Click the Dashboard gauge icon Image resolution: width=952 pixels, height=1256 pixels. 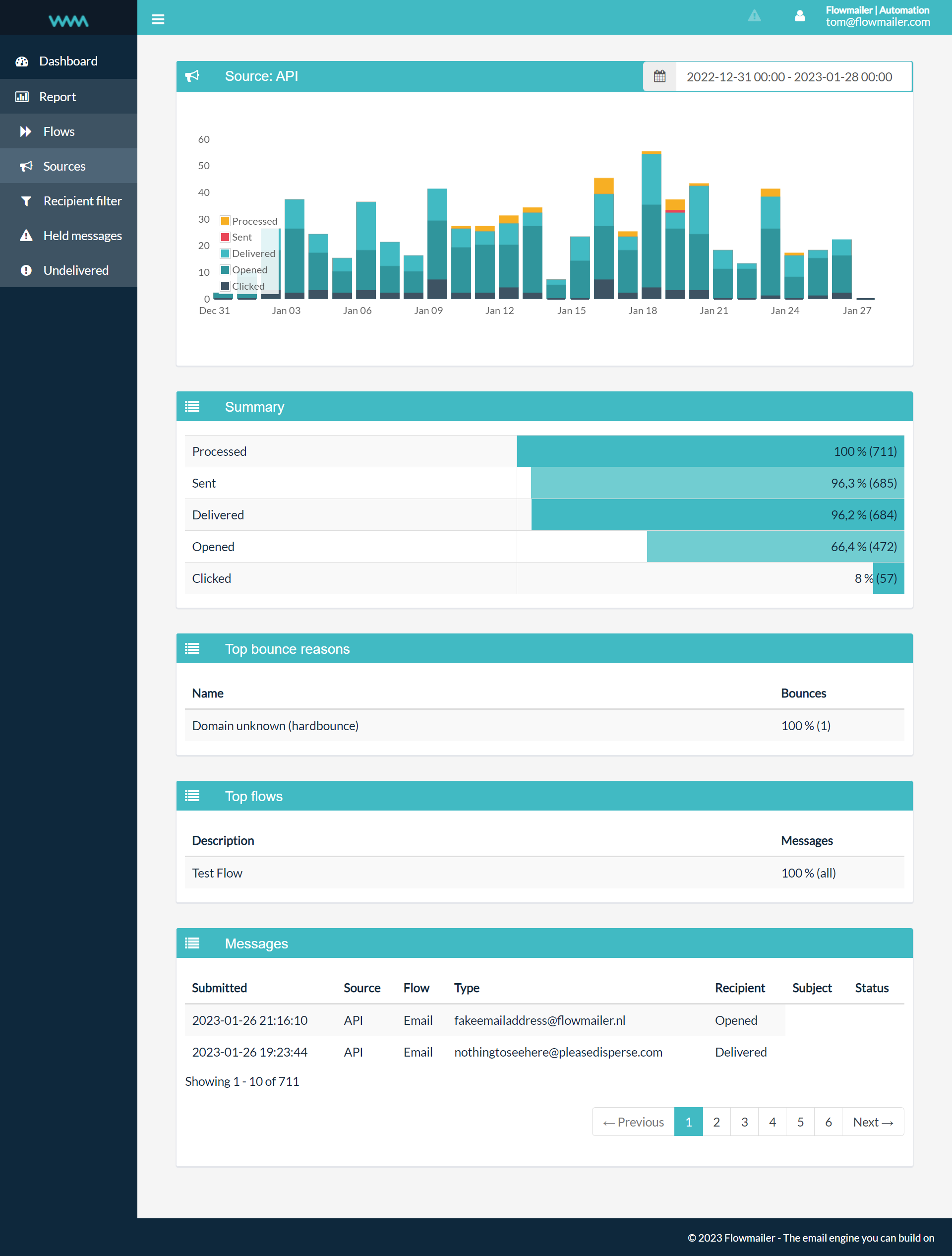point(22,62)
